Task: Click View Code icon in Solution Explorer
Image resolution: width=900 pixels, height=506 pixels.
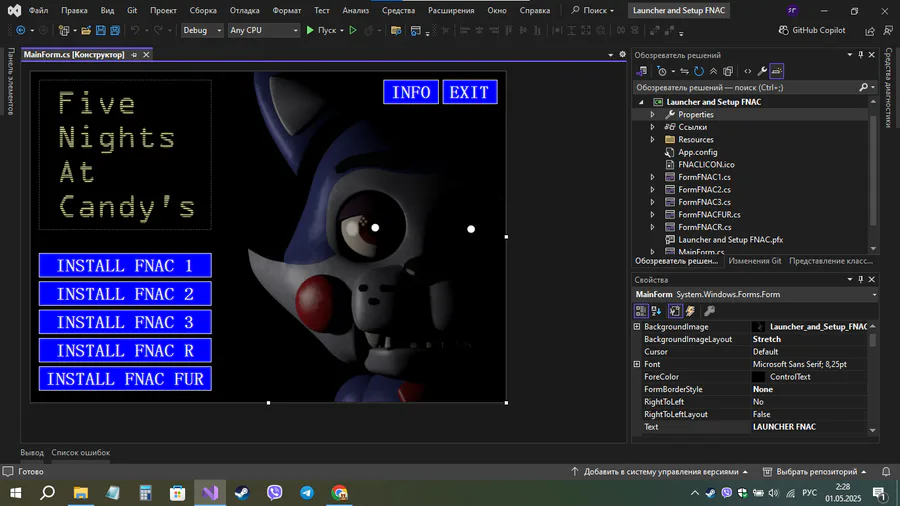Action: (747, 71)
